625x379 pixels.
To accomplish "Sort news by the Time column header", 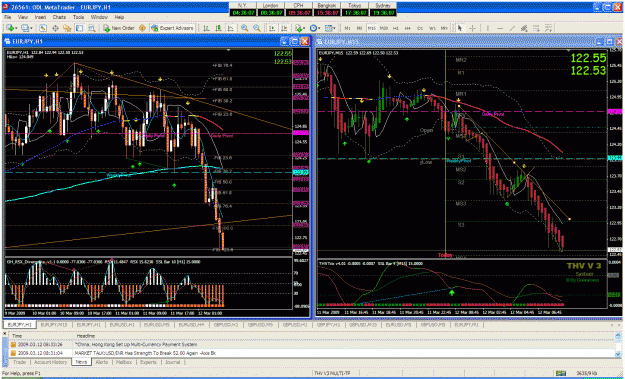I will (42, 336).
